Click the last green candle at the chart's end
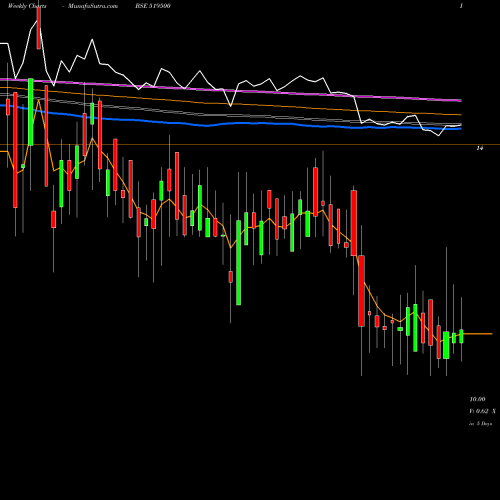Image resolution: width=500 pixels, height=500 pixels. tap(461, 336)
